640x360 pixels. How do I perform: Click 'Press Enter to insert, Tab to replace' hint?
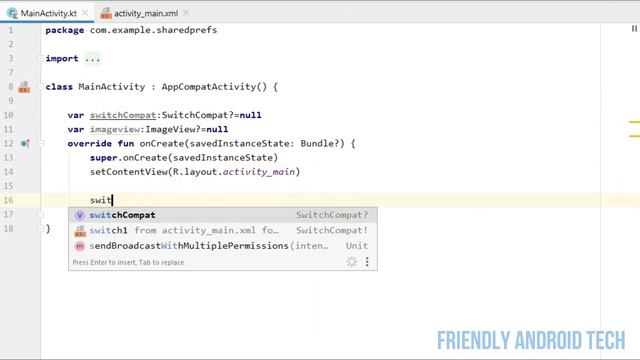pos(128,262)
